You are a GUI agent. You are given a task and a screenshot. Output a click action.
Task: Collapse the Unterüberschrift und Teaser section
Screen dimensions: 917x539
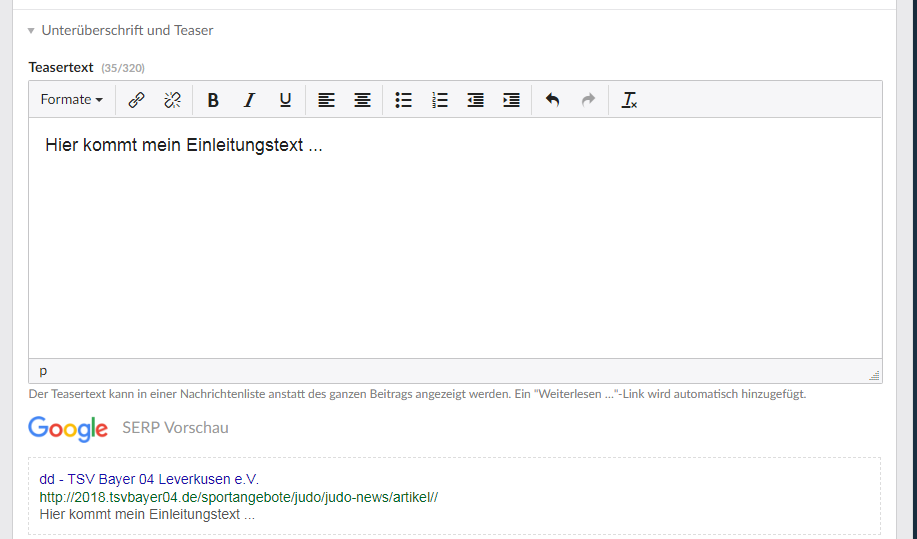[x=120, y=30]
